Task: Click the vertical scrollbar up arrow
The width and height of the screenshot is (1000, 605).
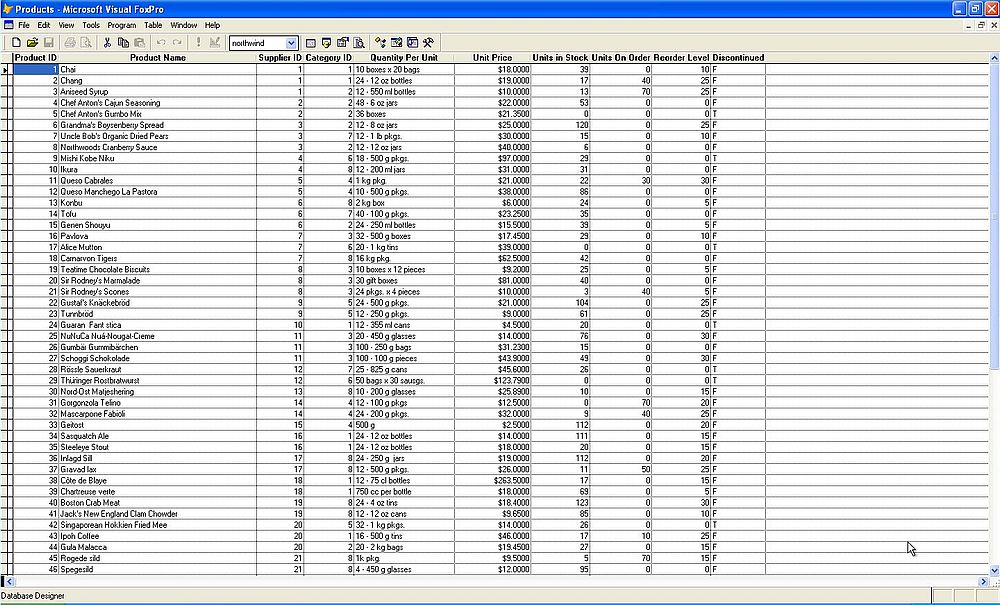Action: [x=994, y=58]
